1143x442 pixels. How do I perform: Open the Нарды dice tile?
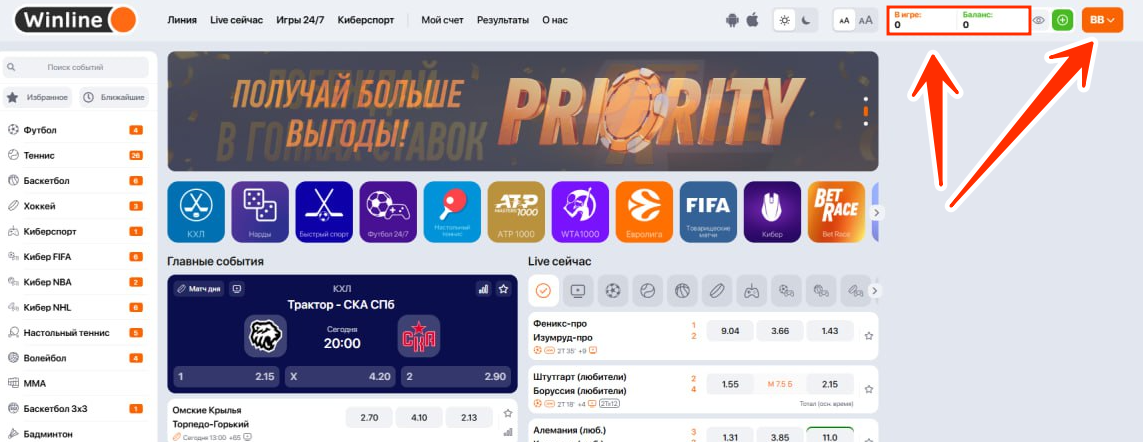(x=260, y=212)
